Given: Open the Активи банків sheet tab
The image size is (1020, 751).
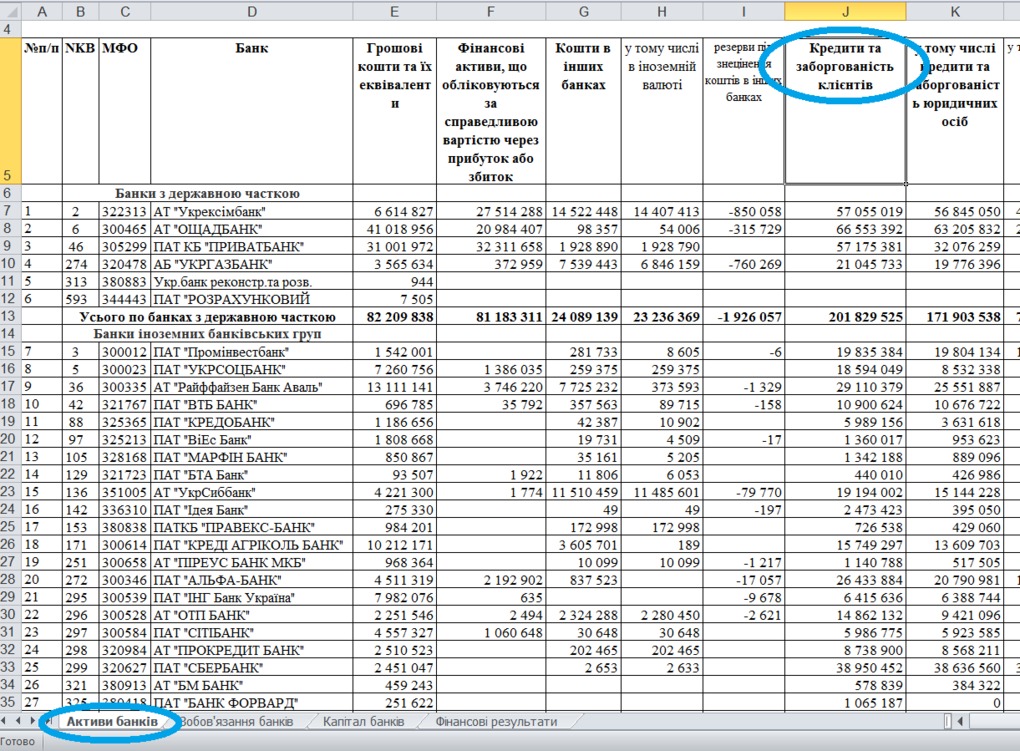Looking at the screenshot, I should (x=112, y=721).
